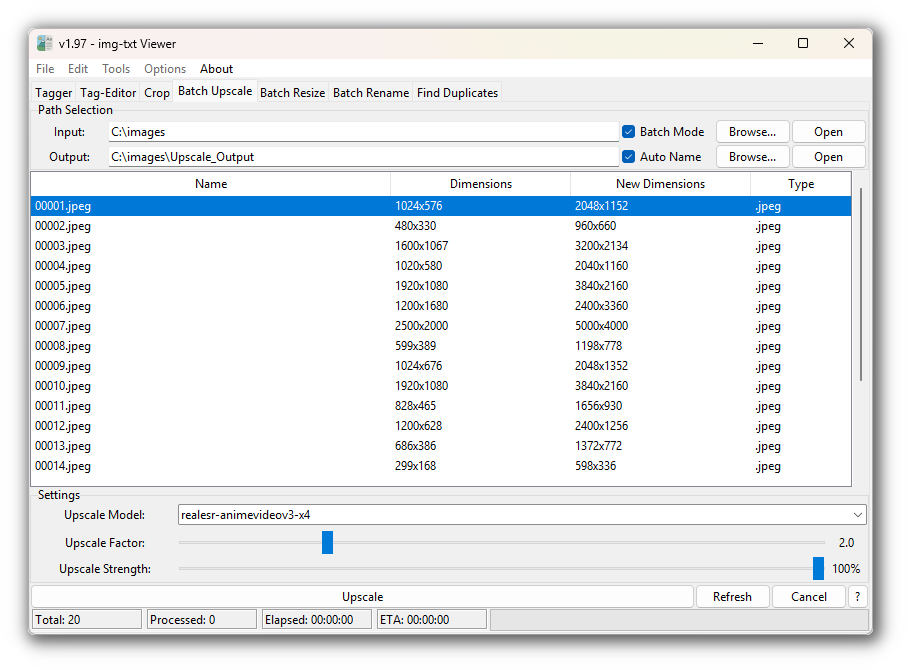Browse for the Input path
This screenshot has height=670, width=908.
752,131
